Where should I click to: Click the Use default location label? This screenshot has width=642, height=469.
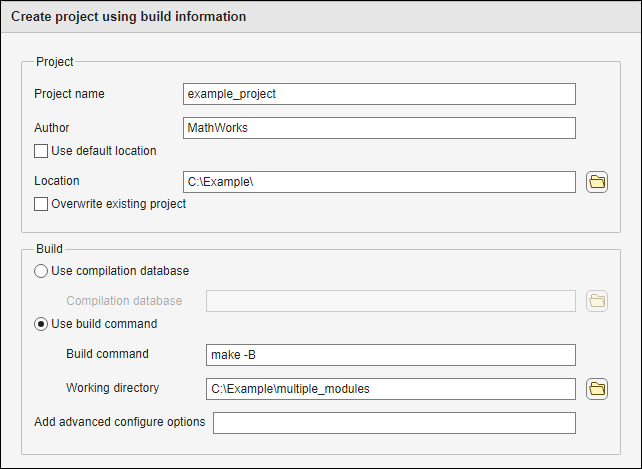tap(103, 151)
